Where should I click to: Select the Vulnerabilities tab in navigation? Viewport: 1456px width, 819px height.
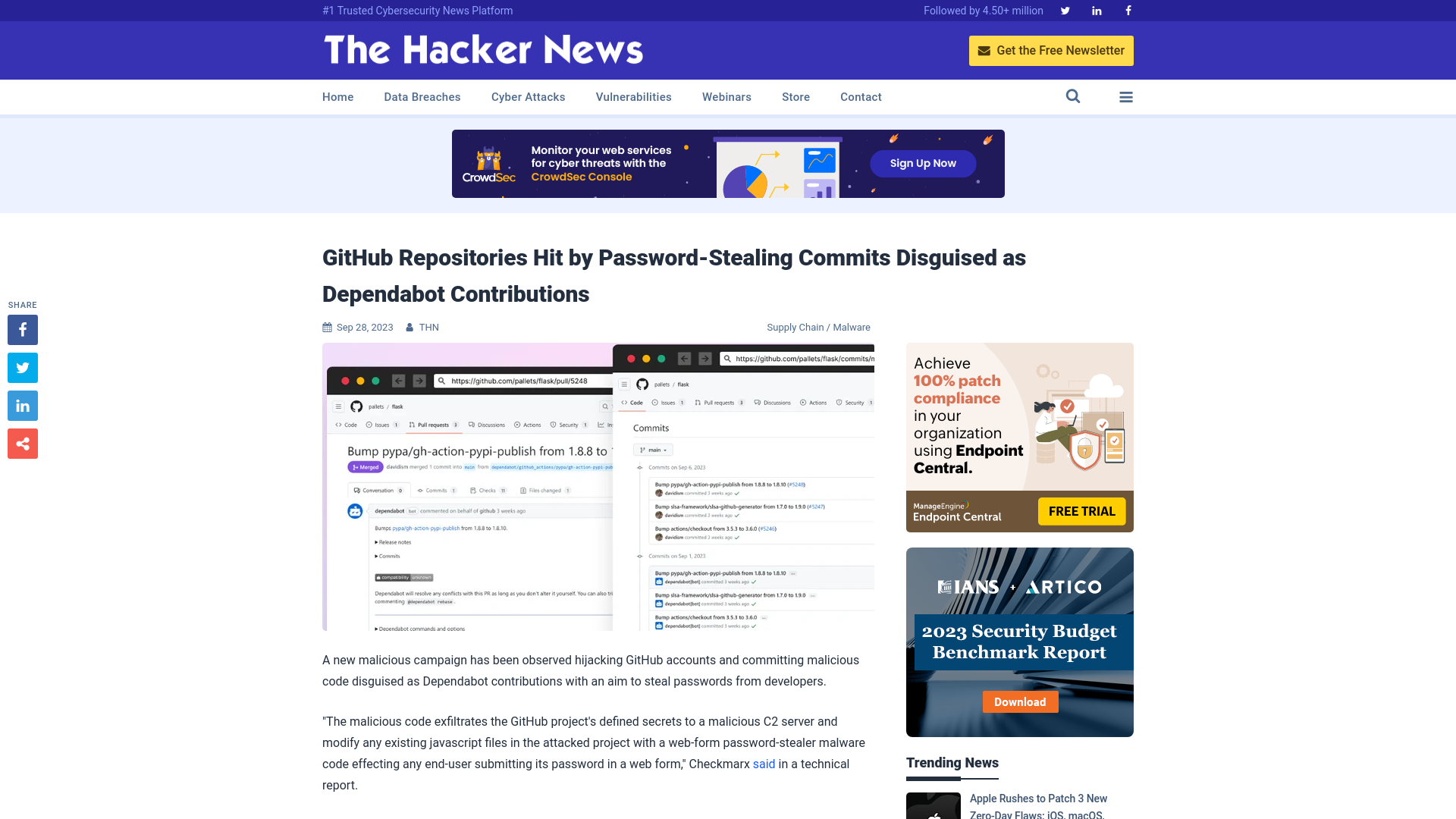click(x=633, y=97)
